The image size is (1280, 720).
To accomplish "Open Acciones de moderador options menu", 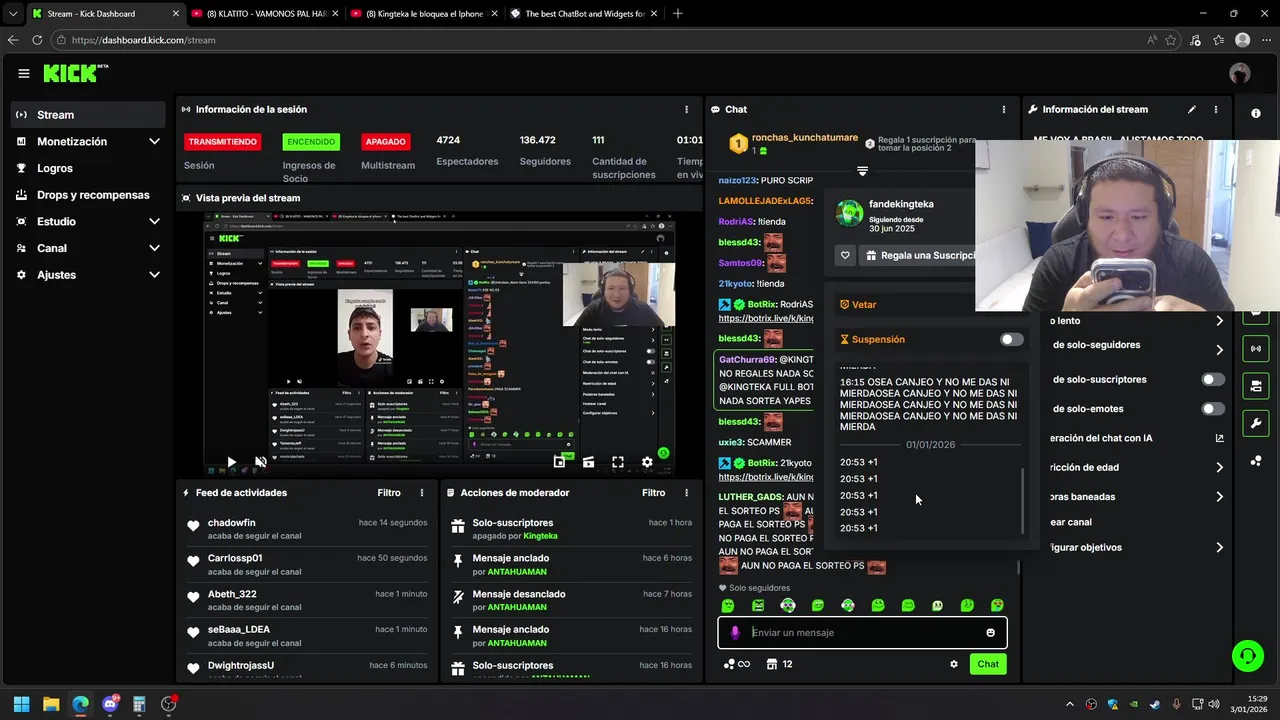I will point(686,493).
